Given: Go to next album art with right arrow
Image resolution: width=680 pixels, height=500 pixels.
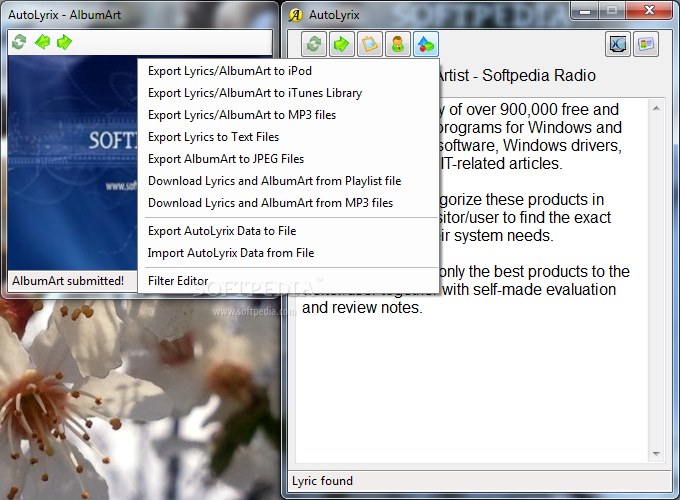Looking at the screenshot, I should pos(64,42).
